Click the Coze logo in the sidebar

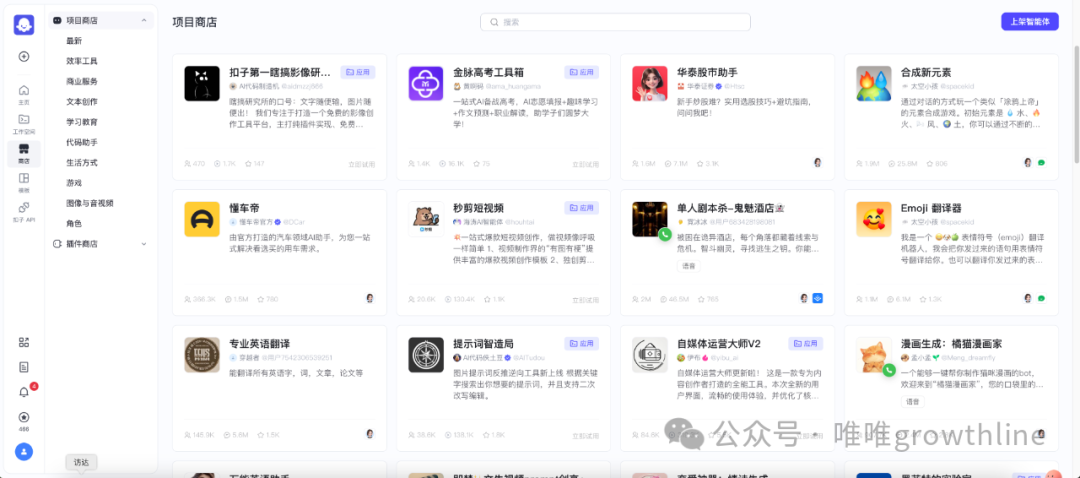[x=23, y=25]
